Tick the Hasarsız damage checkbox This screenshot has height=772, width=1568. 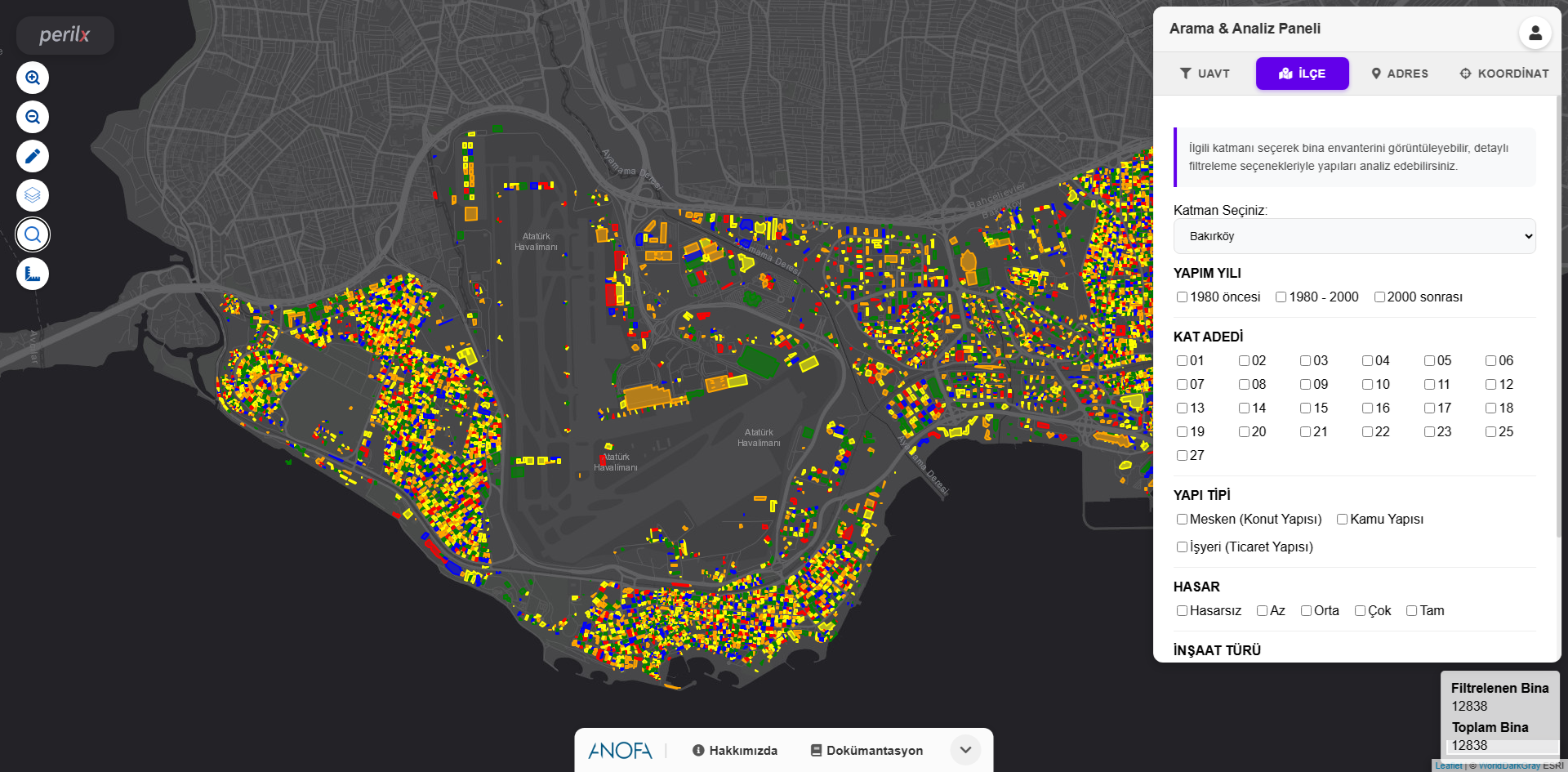1182,611
